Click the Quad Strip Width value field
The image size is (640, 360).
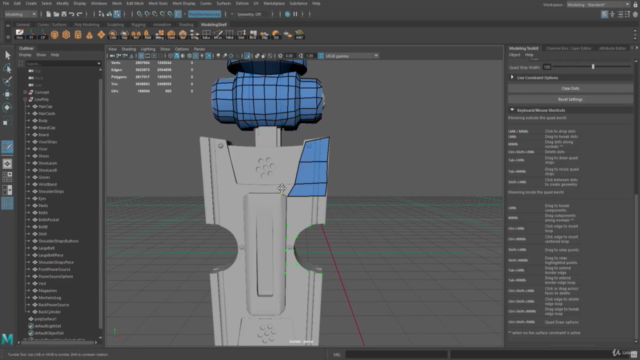547,67
